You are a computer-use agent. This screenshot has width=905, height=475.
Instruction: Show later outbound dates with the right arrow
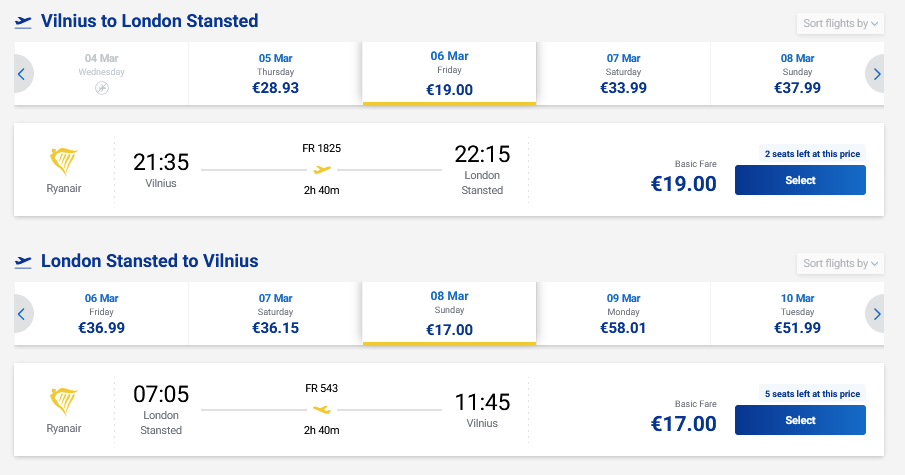(876, 73)
